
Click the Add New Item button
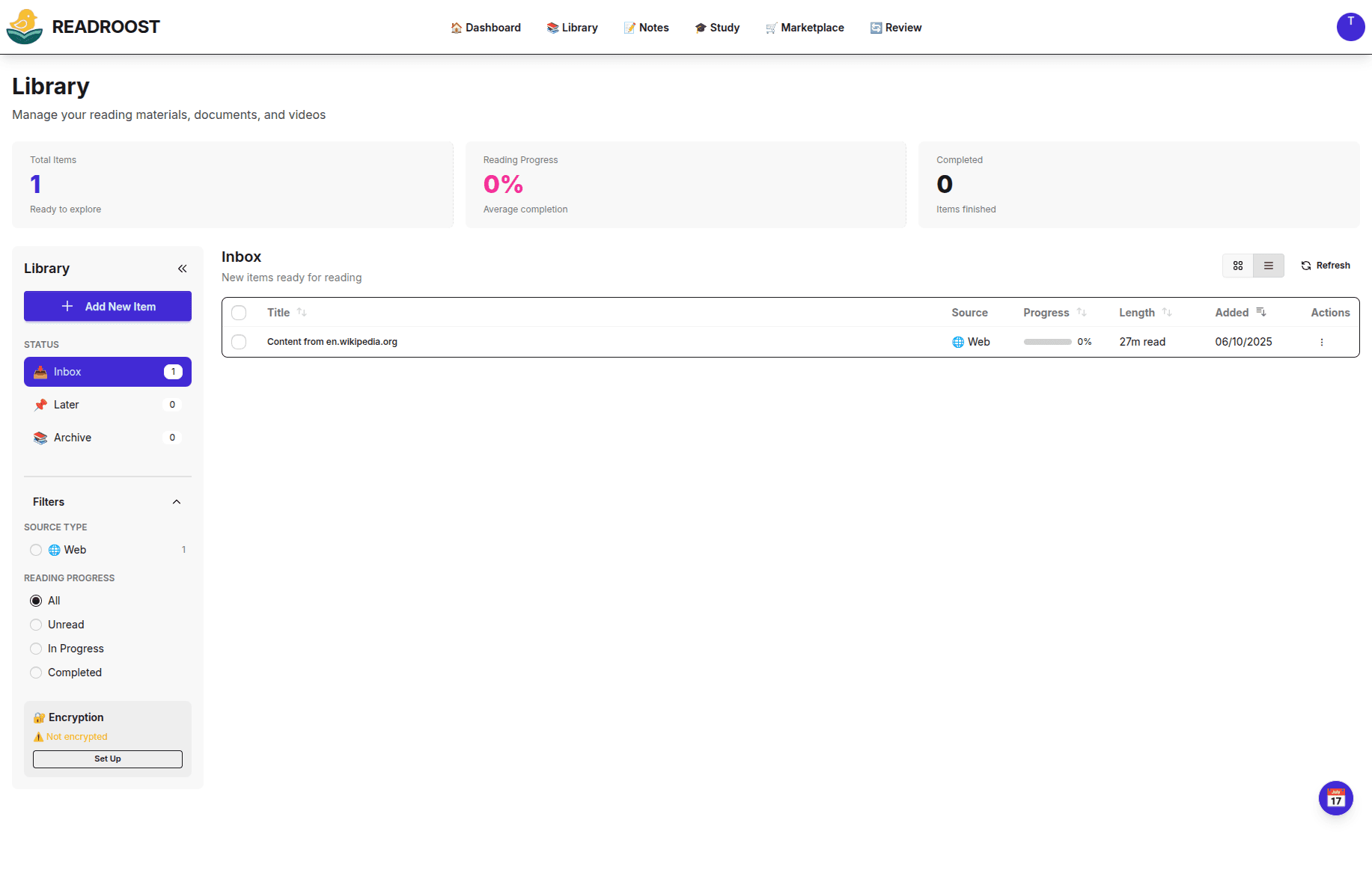coord(107,306)
